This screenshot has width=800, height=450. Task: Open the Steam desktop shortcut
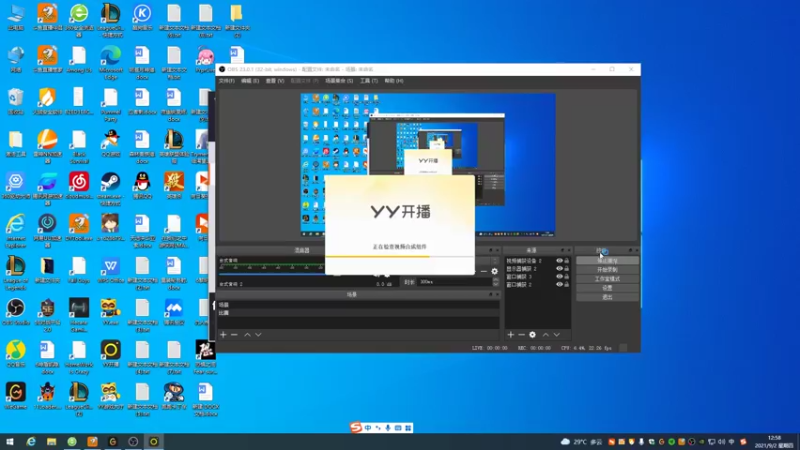[110, 186]
